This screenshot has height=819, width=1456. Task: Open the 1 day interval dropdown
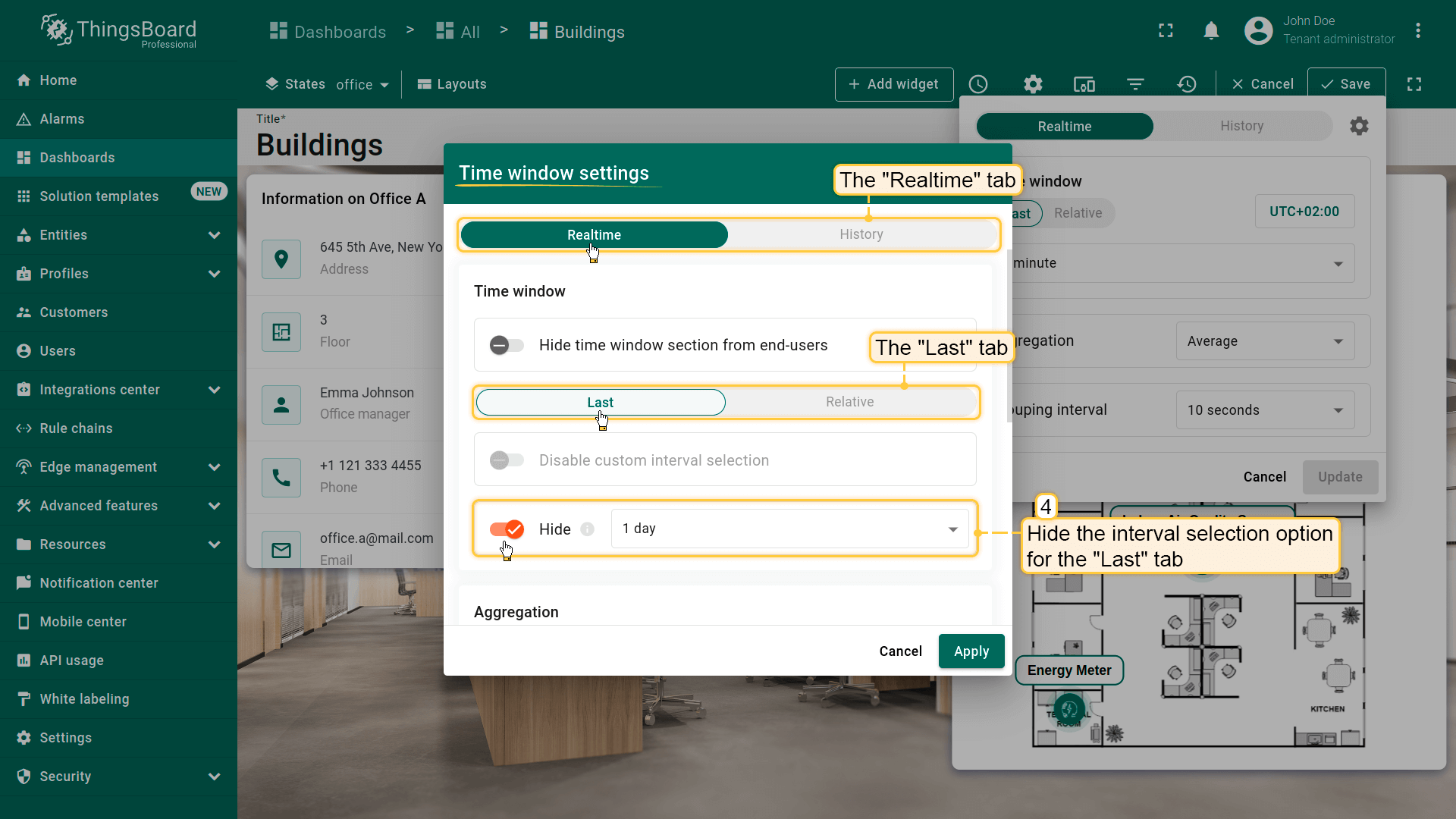click(789, 529)
